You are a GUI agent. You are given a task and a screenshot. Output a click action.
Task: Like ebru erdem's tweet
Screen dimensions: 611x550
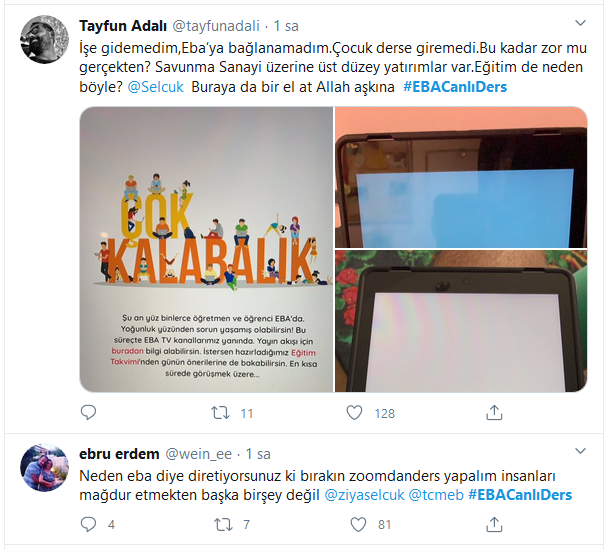tap(358, 524)
